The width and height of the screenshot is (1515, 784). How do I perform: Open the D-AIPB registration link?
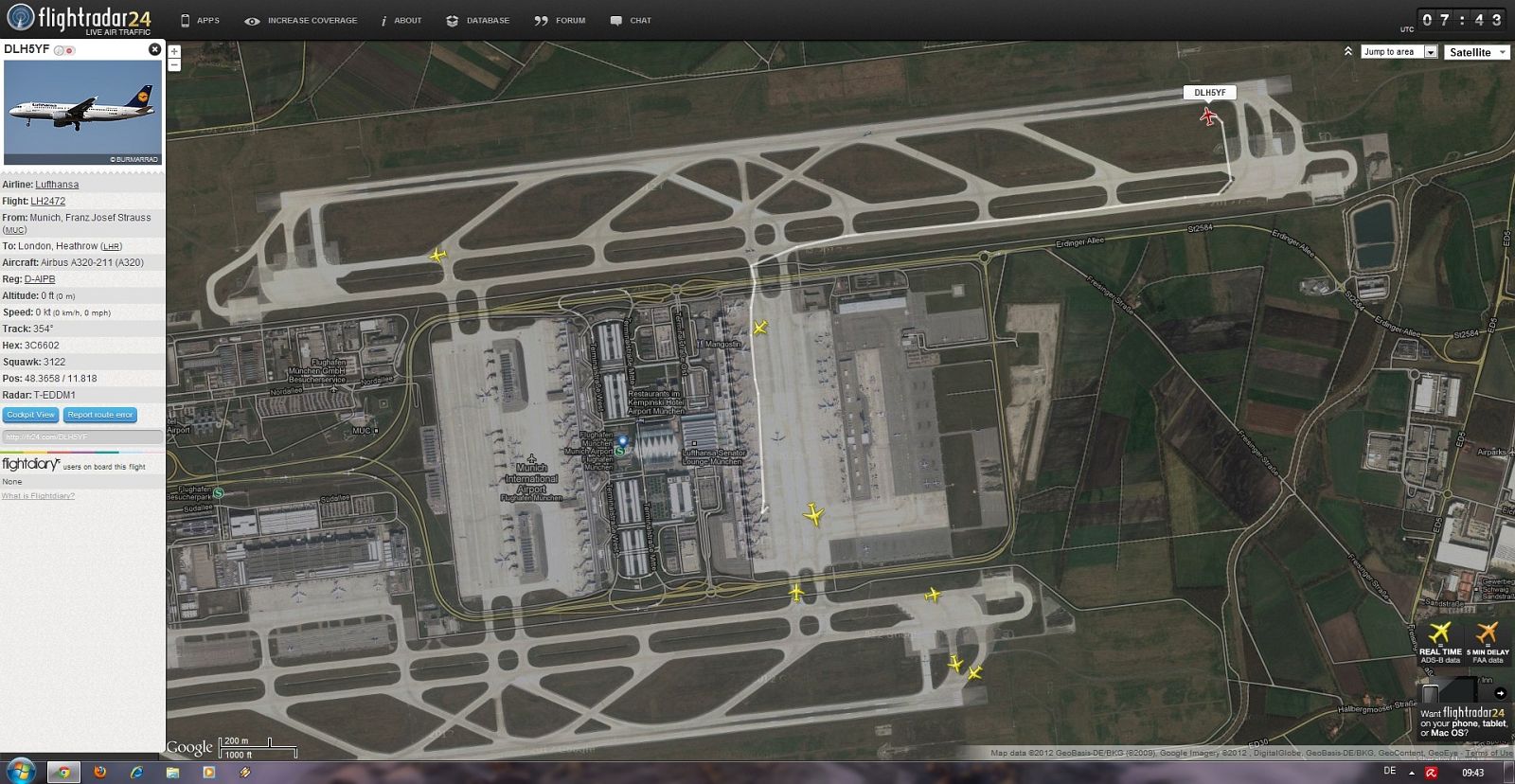coord(40,279)
